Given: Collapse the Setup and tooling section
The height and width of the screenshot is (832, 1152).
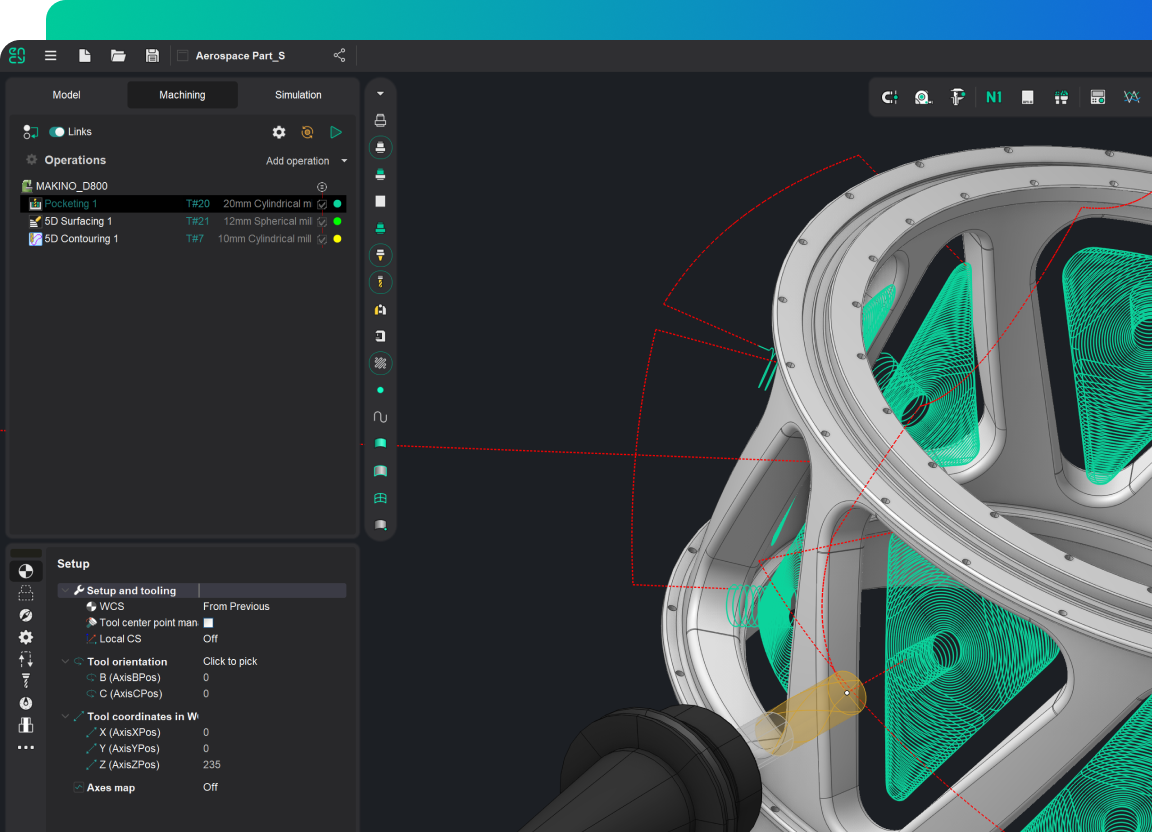Looking at the screenshot, I should pos(65,590).
